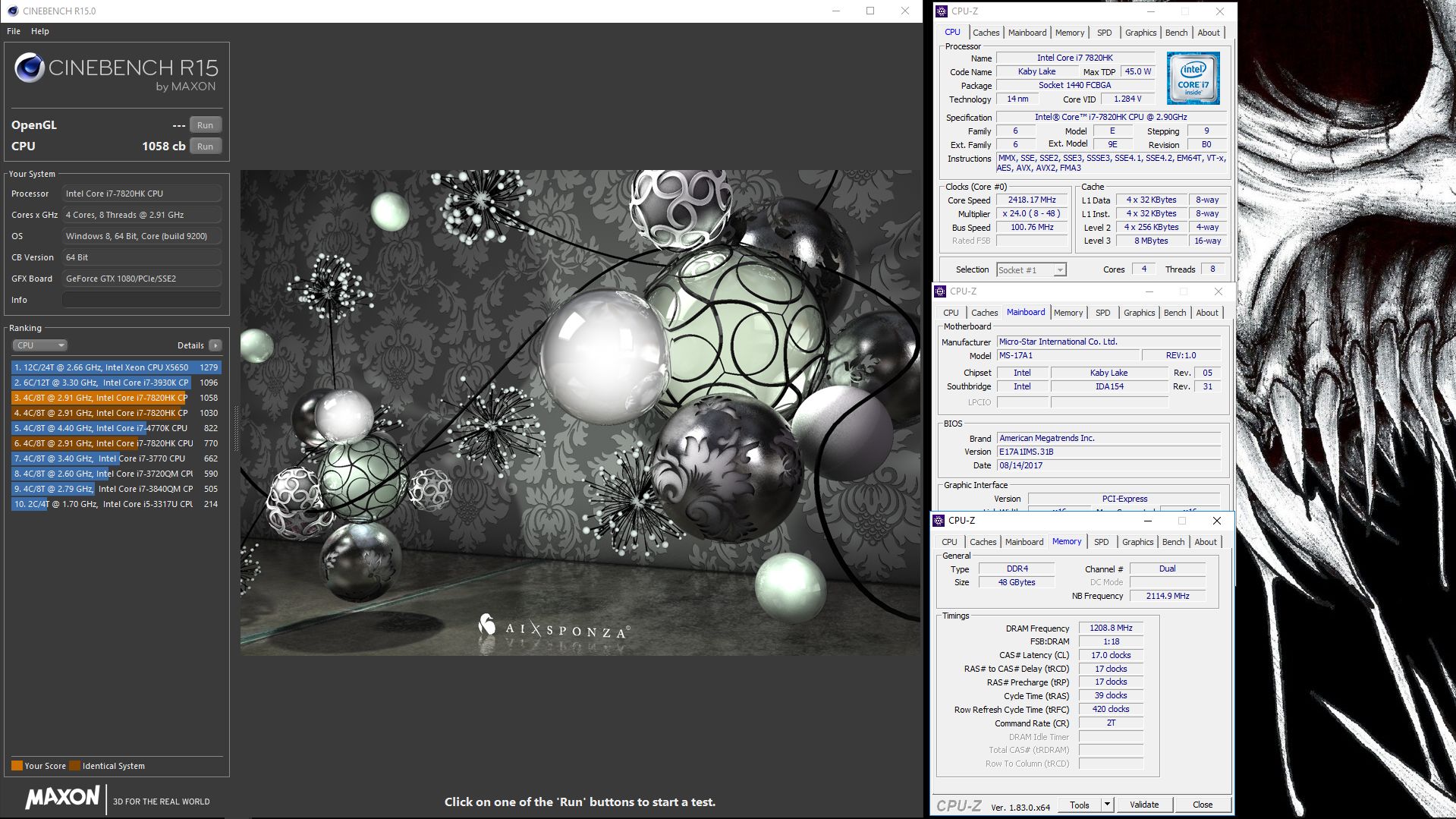Minimize the CPU-Z Memory window
Viewport: 1456px width, 819px height.
tap(1148, 520)
